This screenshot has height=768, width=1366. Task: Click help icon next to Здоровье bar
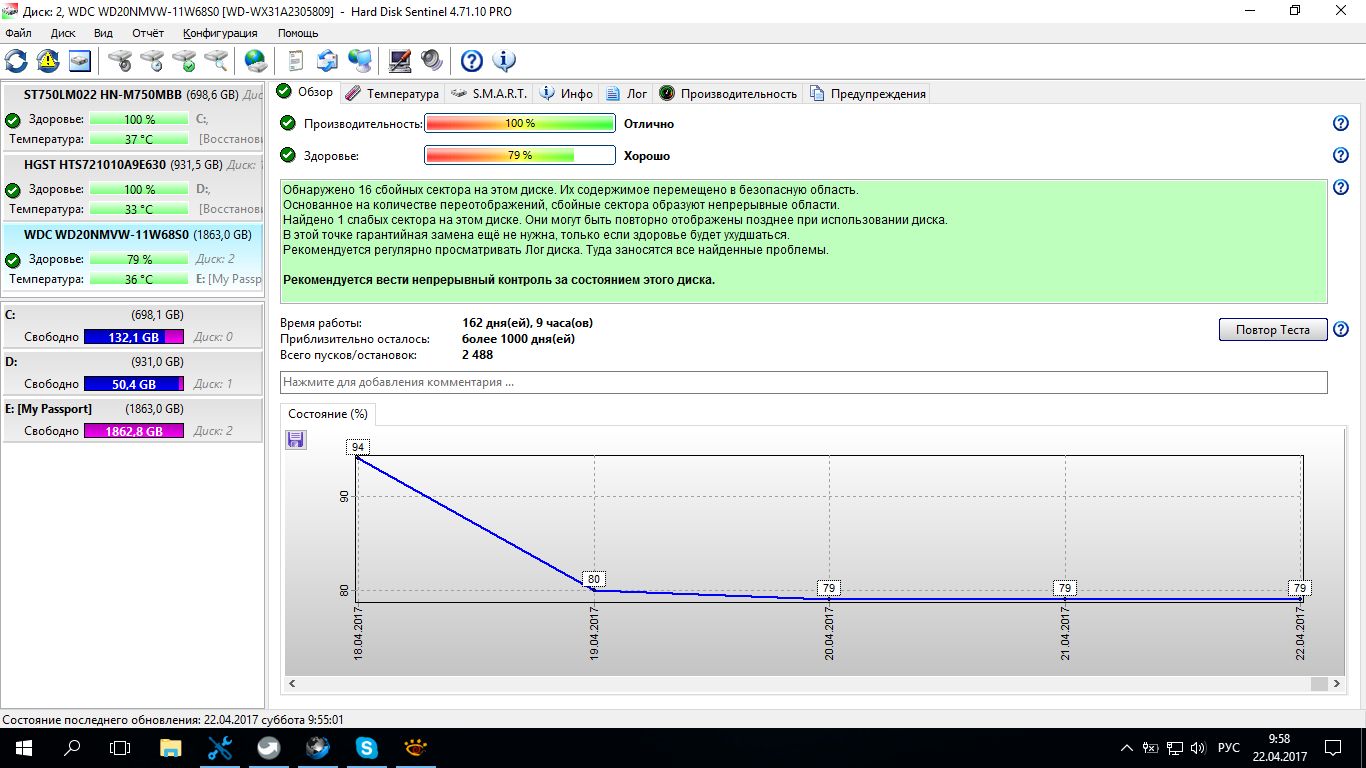coord(1341,156)
